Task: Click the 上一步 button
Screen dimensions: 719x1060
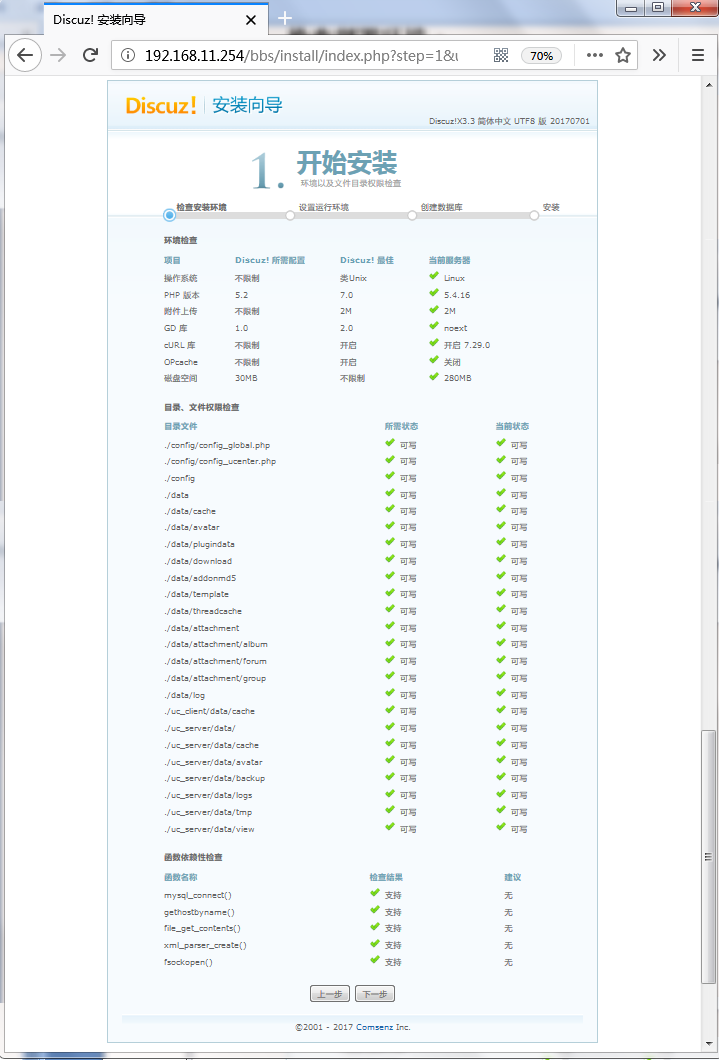Action: (x=330, y=994)
